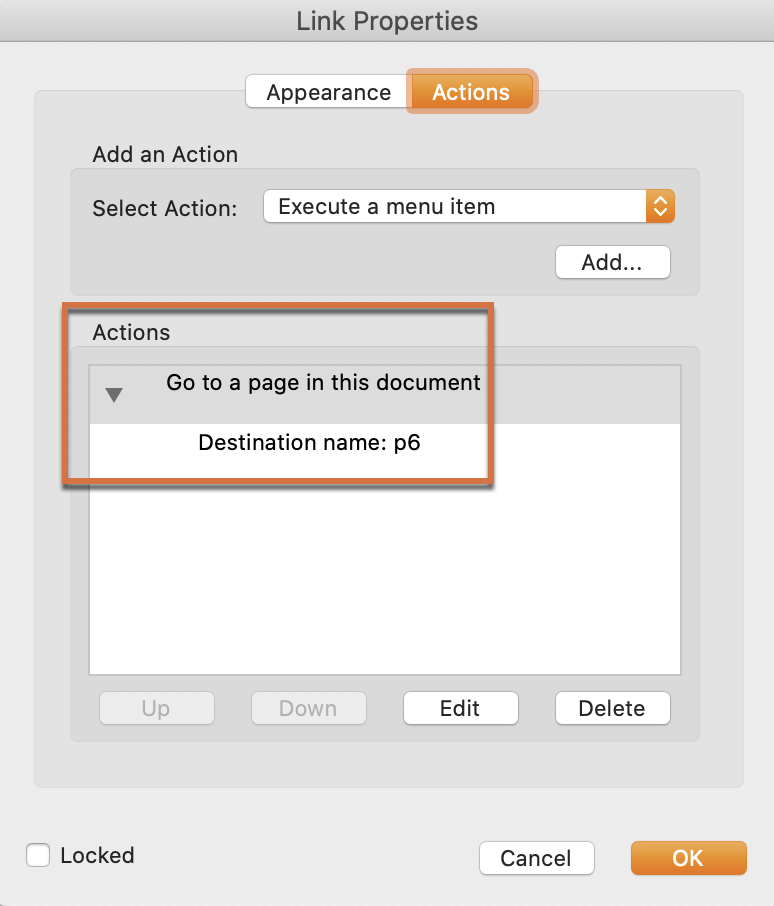Screen dimensions: 774x906
Task: Confirm changes with the OK button
Action: [x=688, y=858]
